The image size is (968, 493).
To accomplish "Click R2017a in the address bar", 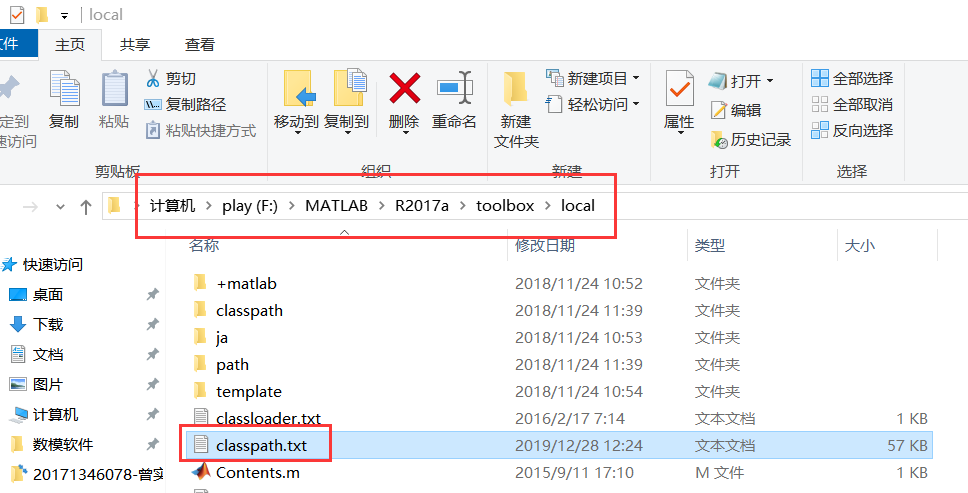I will pos(422,205).
